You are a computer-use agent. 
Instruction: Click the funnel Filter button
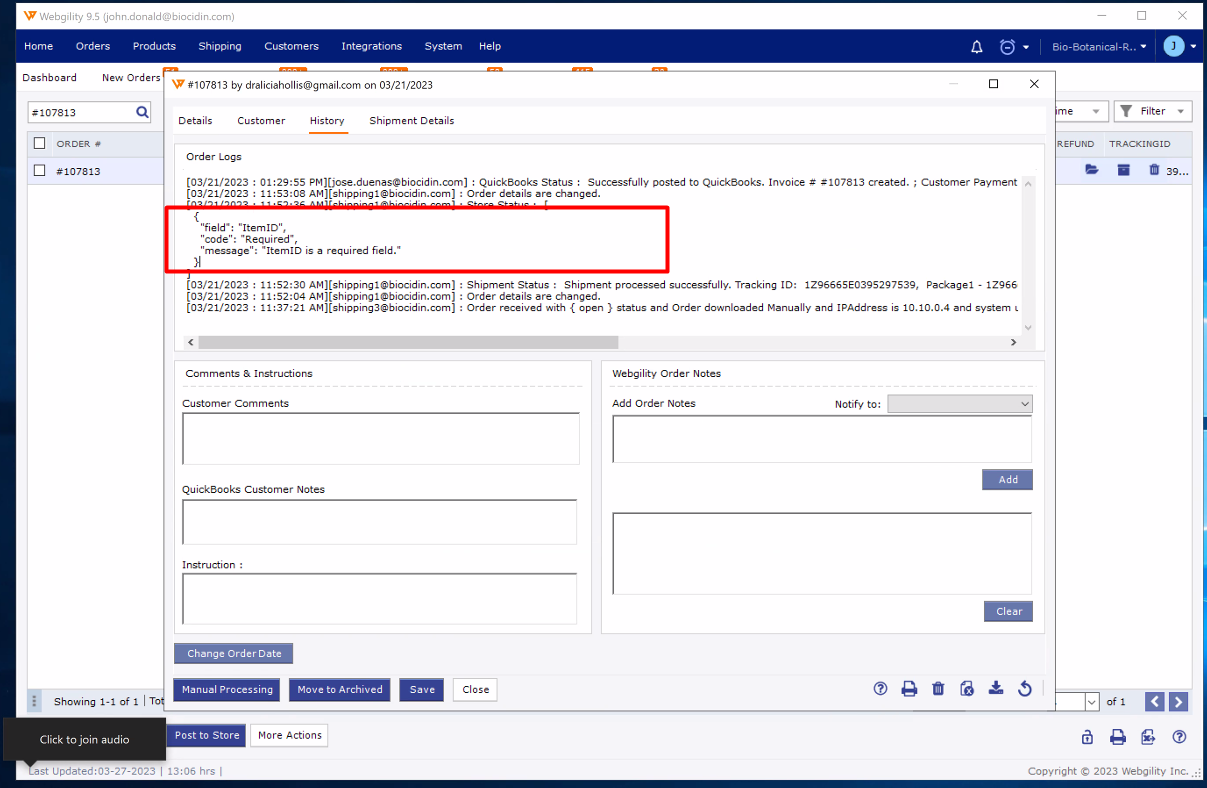(1153, 112)
